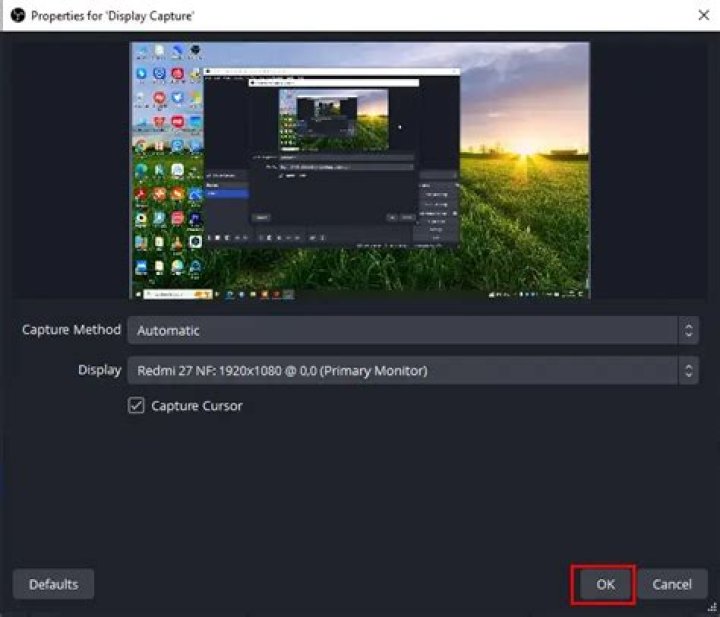The image size is (720, 617).
Task: Toggle the Capture Cursor checkbox
Action: 137,406
